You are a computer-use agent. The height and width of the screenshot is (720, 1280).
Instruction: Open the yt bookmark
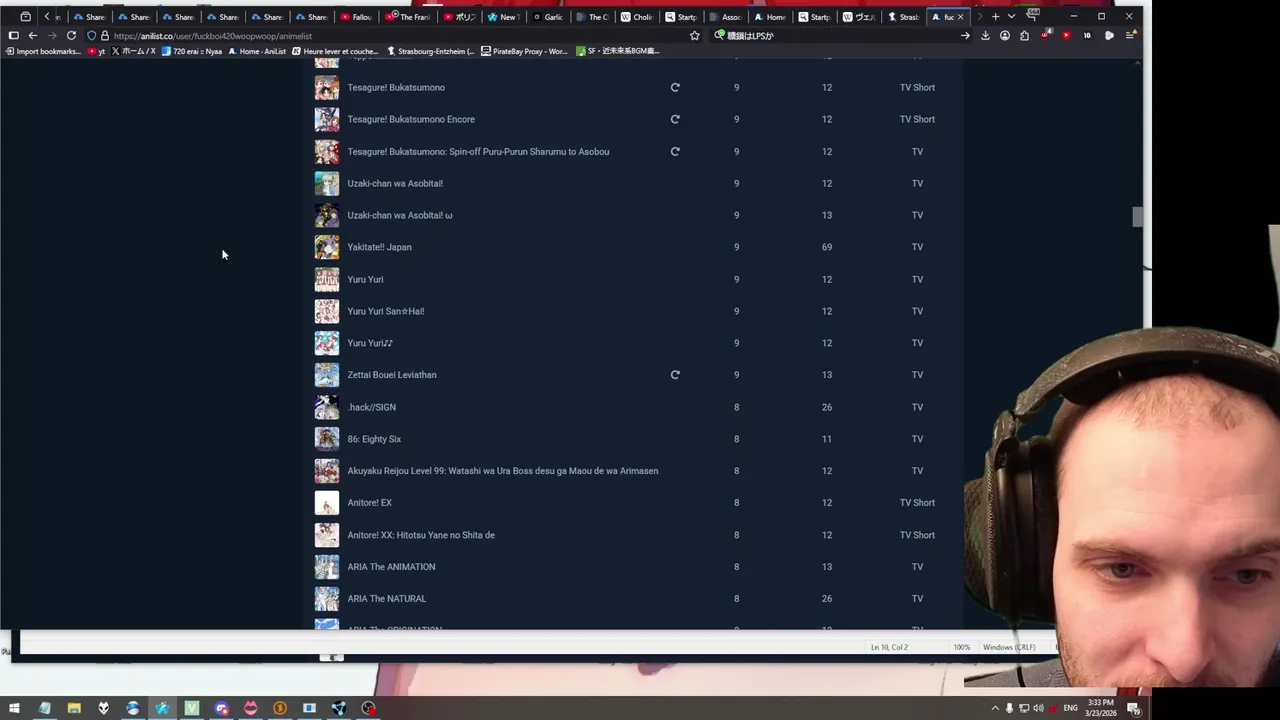point(97,51)
